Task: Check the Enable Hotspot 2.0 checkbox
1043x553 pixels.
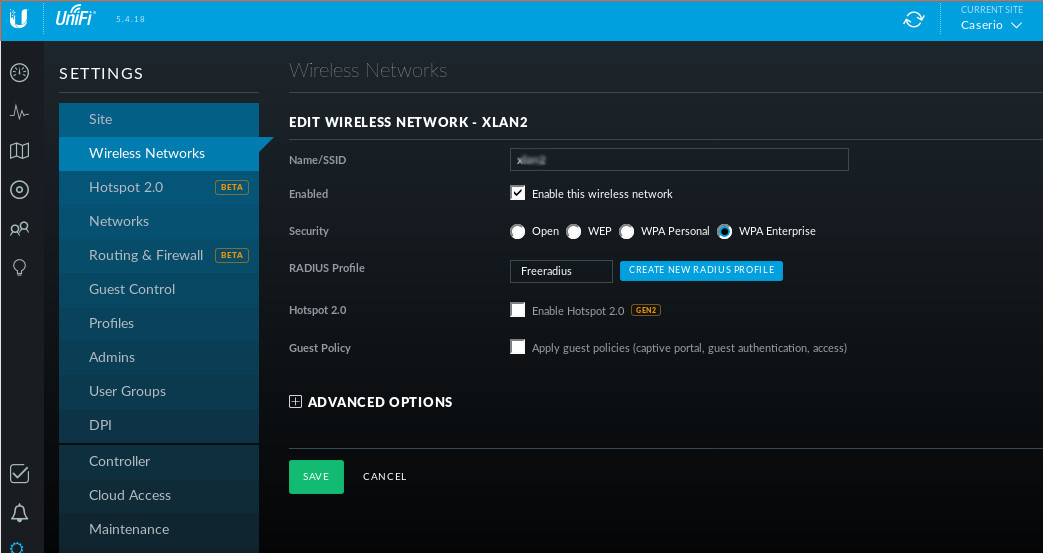Action: [x=518, y=310]
